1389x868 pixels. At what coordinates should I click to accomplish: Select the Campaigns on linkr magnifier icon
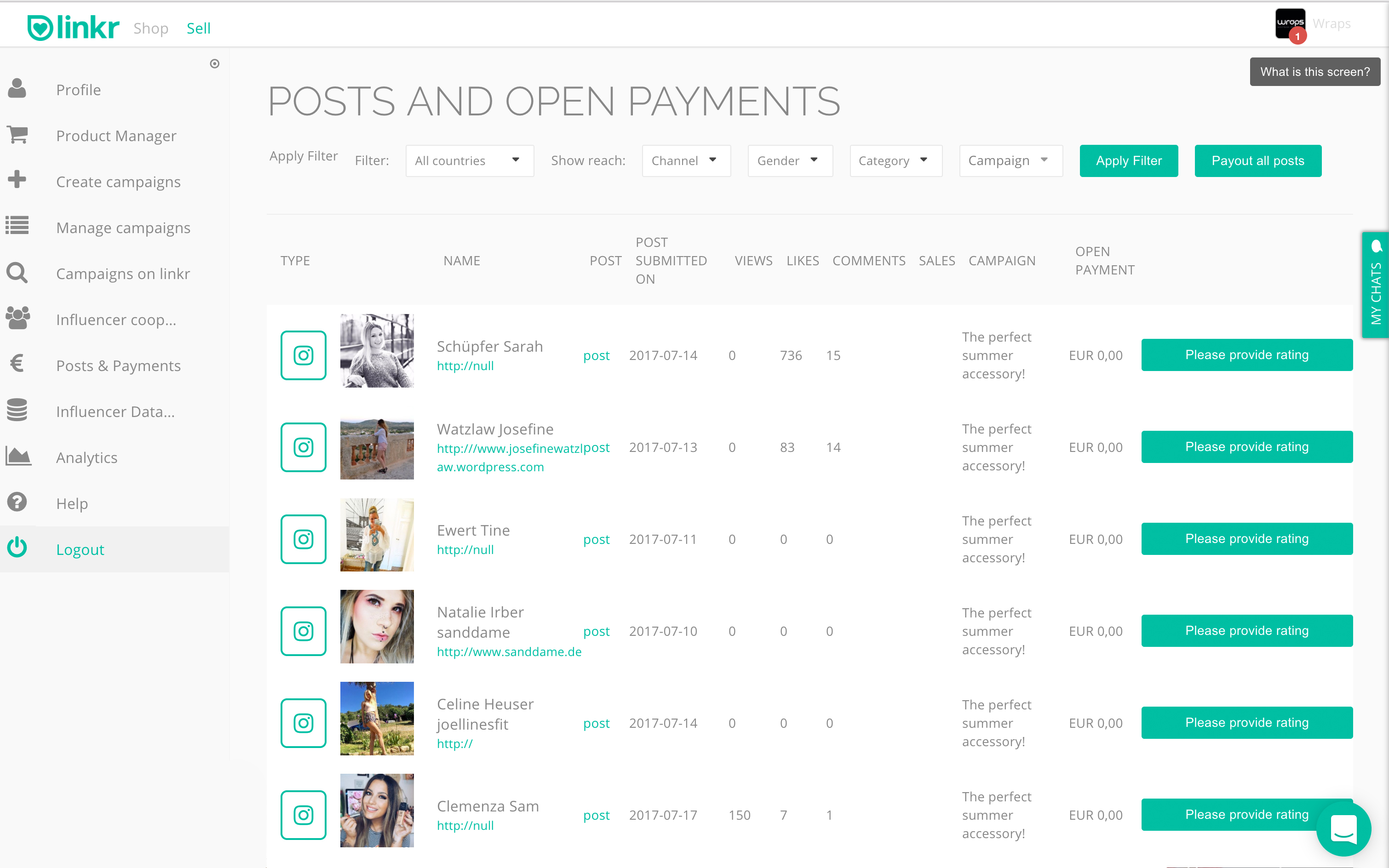(x=17, y=273)
